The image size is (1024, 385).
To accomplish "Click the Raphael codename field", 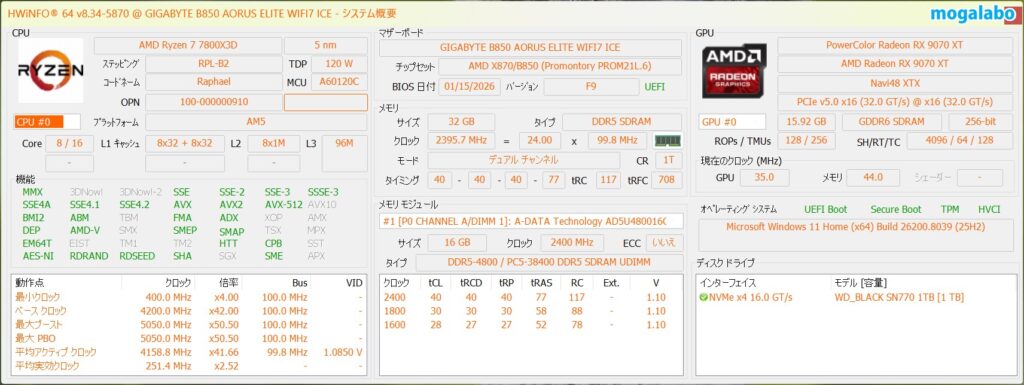I will coord(213,82).
